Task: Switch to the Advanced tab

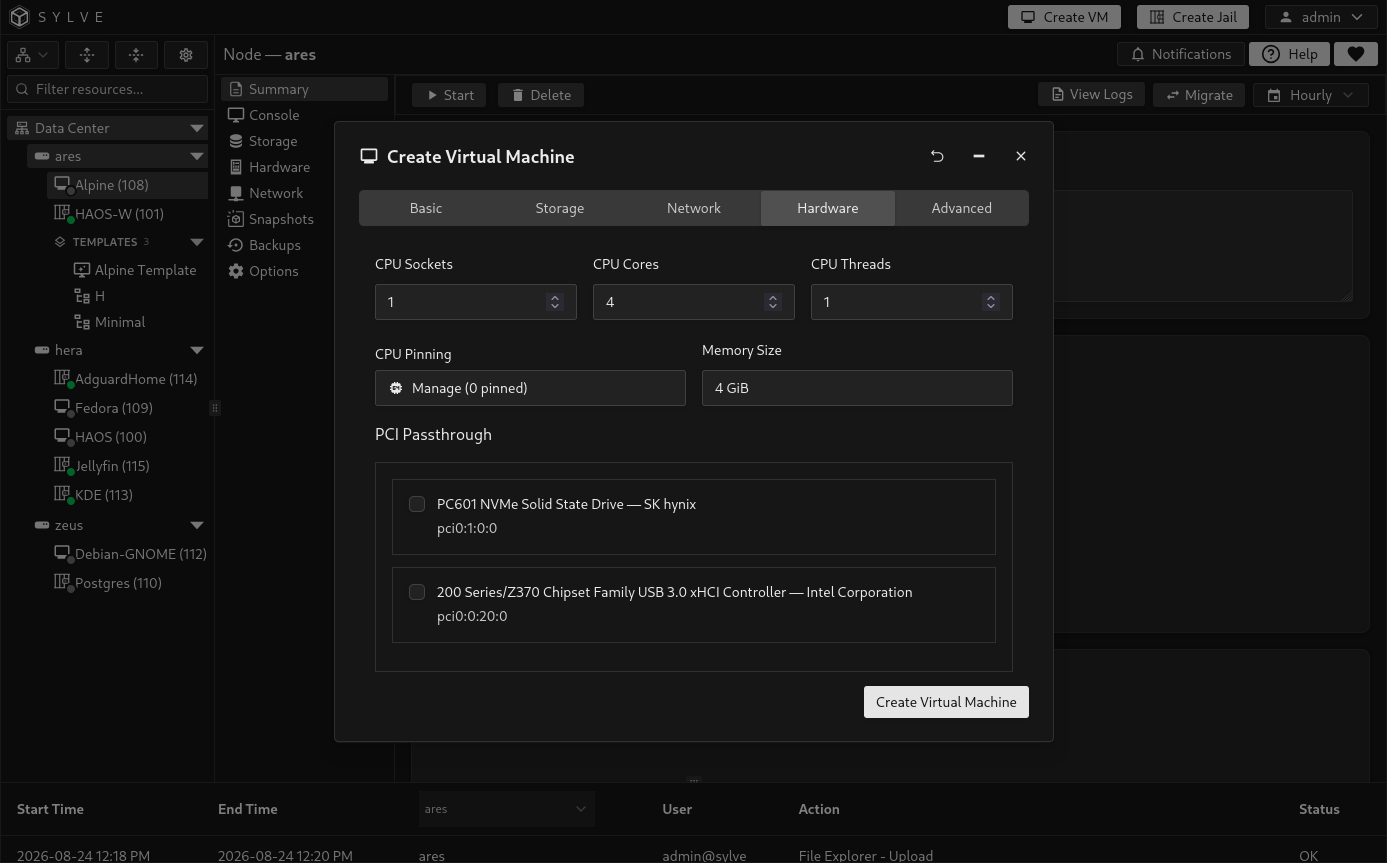Action: click(962, 208)
